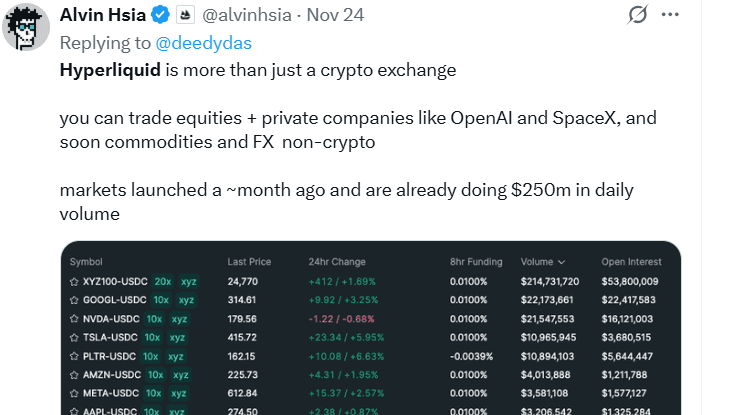Viewport: 738px width, 415px height.
Task: Click the AMZN-USDC star icon
Action: 73,374
